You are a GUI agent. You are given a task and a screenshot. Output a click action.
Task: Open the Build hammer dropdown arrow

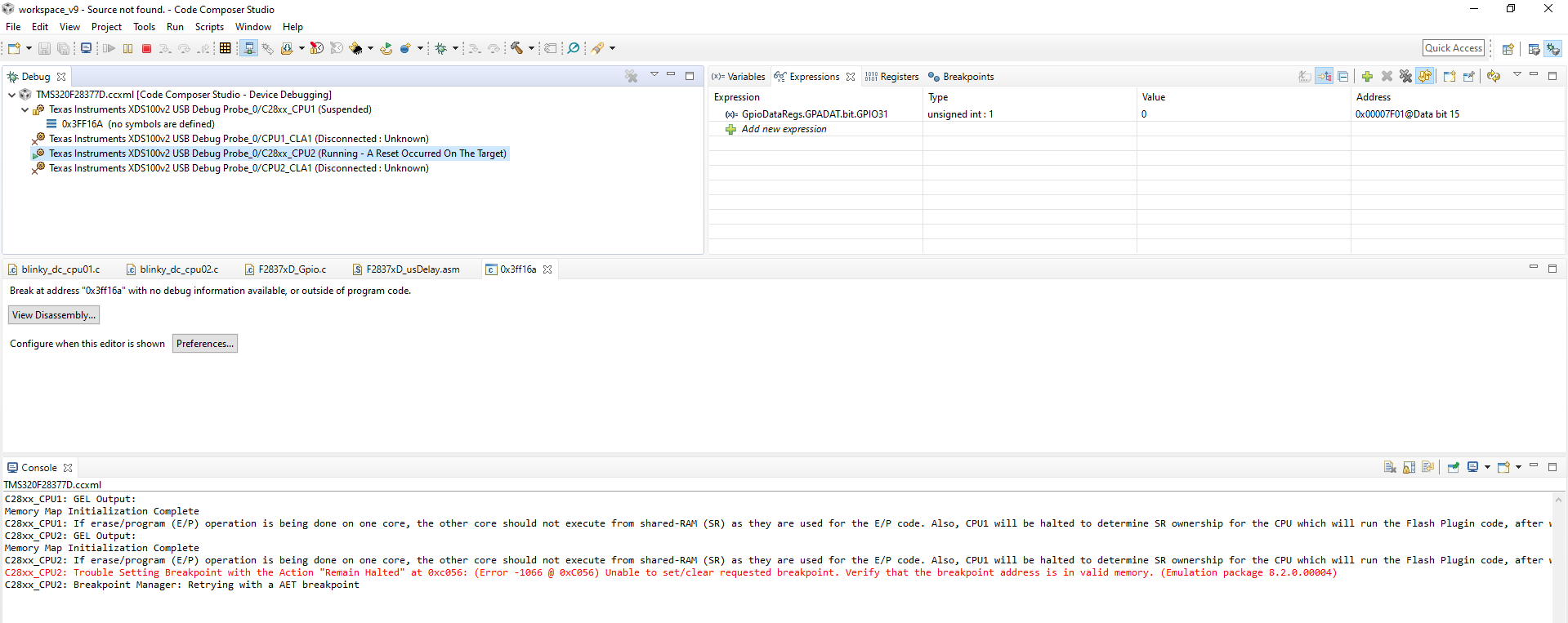pos(531,48)
